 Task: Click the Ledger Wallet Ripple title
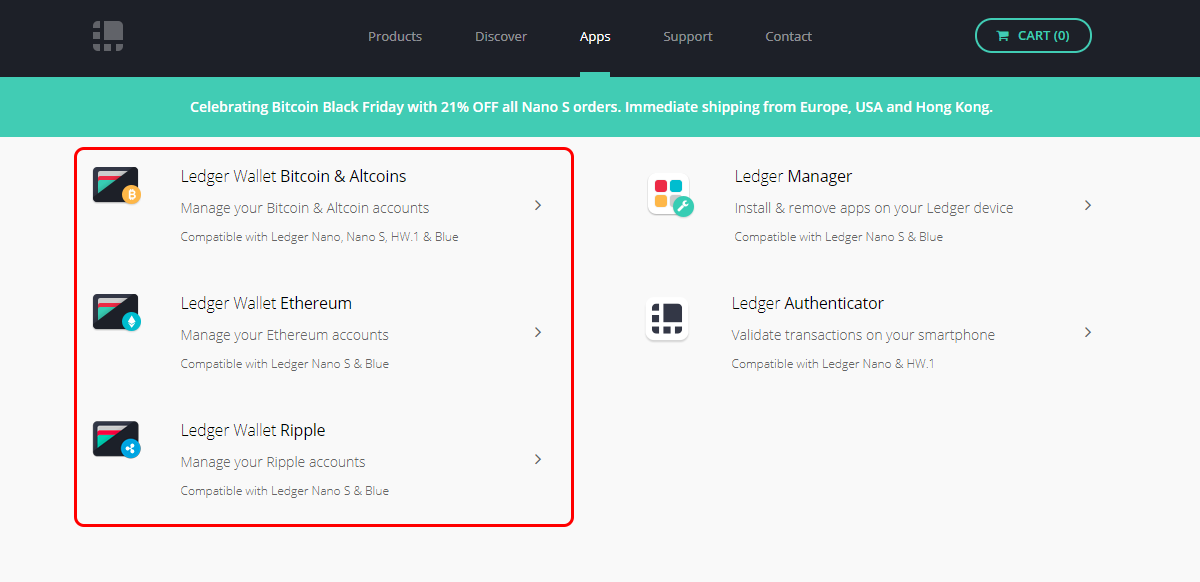[253, 430]
